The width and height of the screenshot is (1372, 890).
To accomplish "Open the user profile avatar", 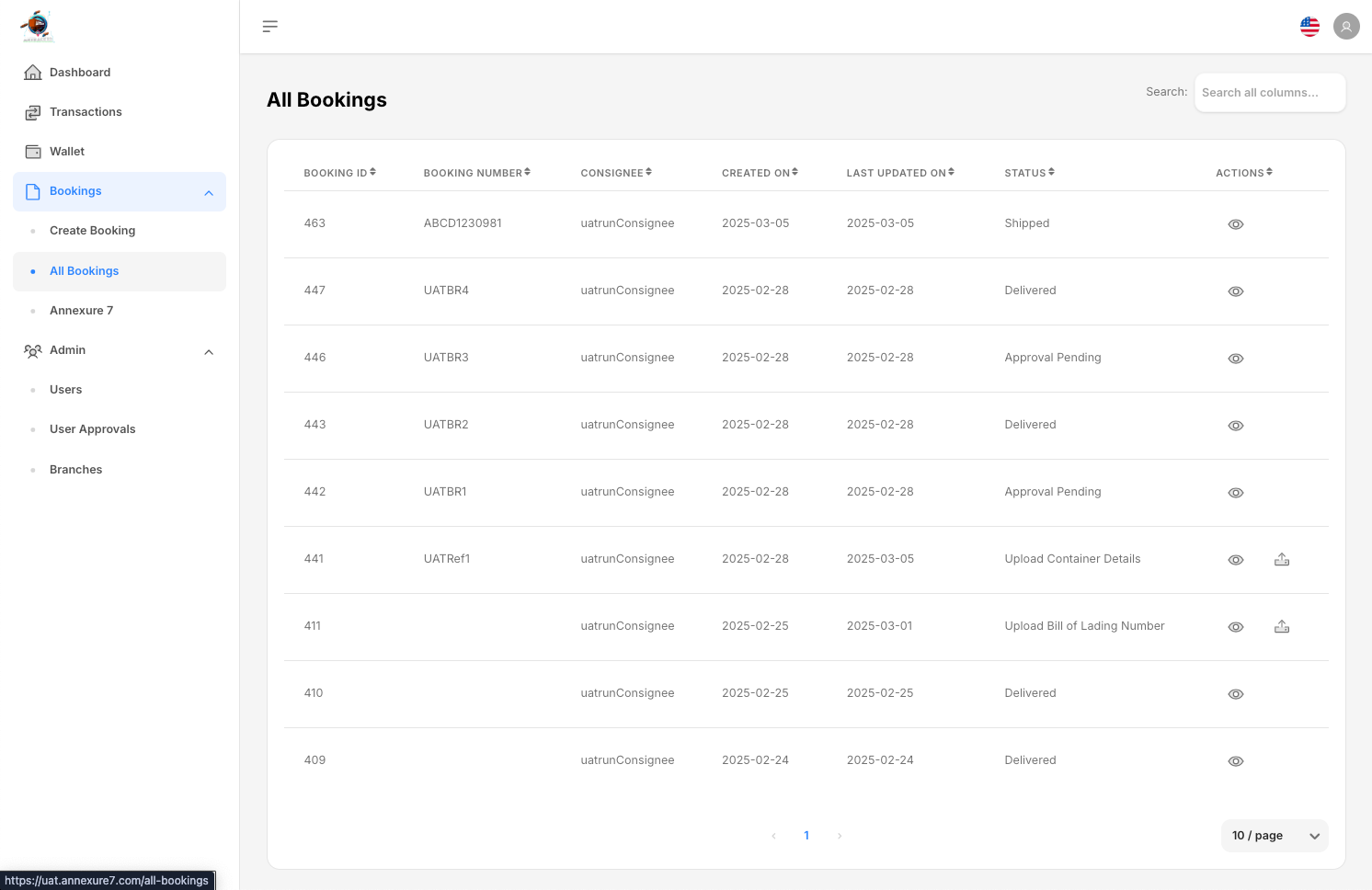I will click(x=1346, y=27).
